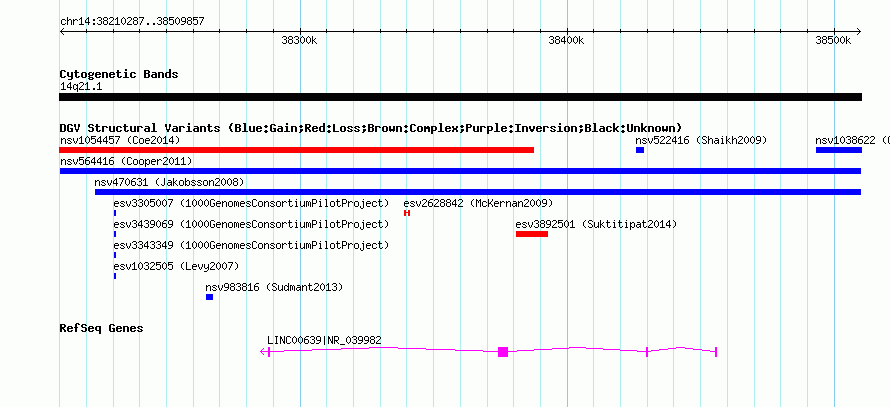Select the small blue nsv983816 variant marker

click(209, 297)
